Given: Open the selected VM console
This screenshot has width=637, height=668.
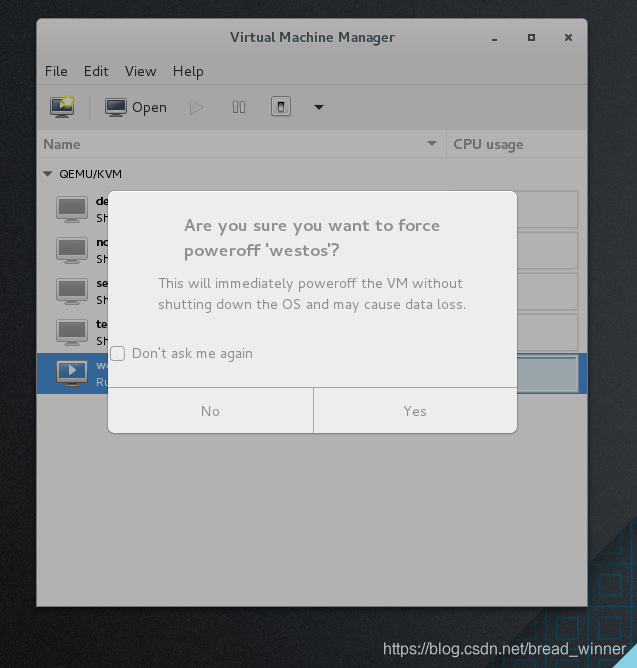Looking at the screenshot, I should 136,107.
